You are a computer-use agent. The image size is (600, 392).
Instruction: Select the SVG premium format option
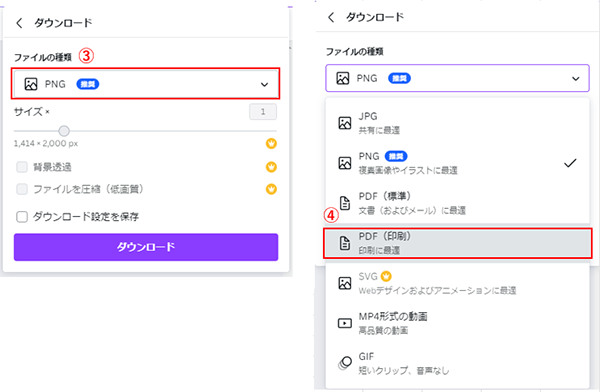pos(457,283)
